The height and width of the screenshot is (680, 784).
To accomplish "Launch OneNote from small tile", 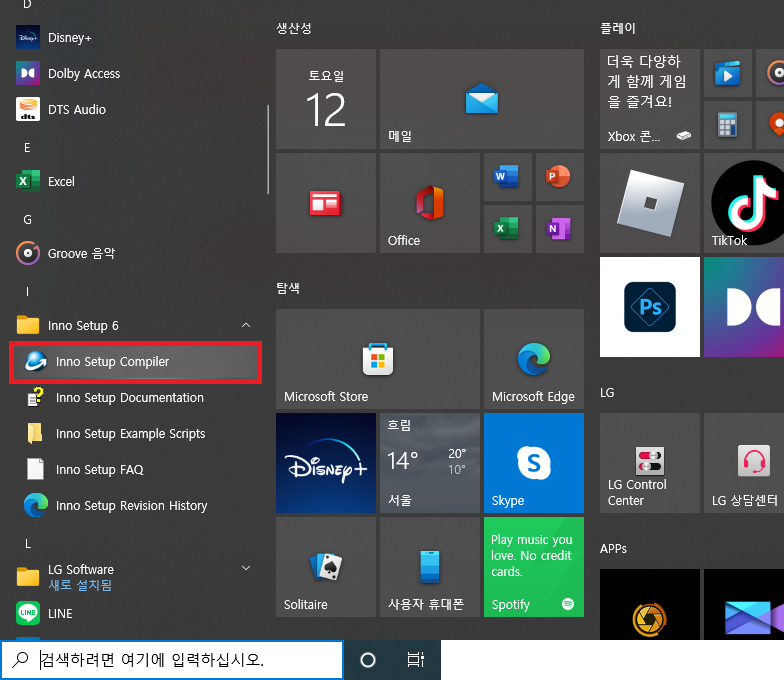I will tap(560, 229).
